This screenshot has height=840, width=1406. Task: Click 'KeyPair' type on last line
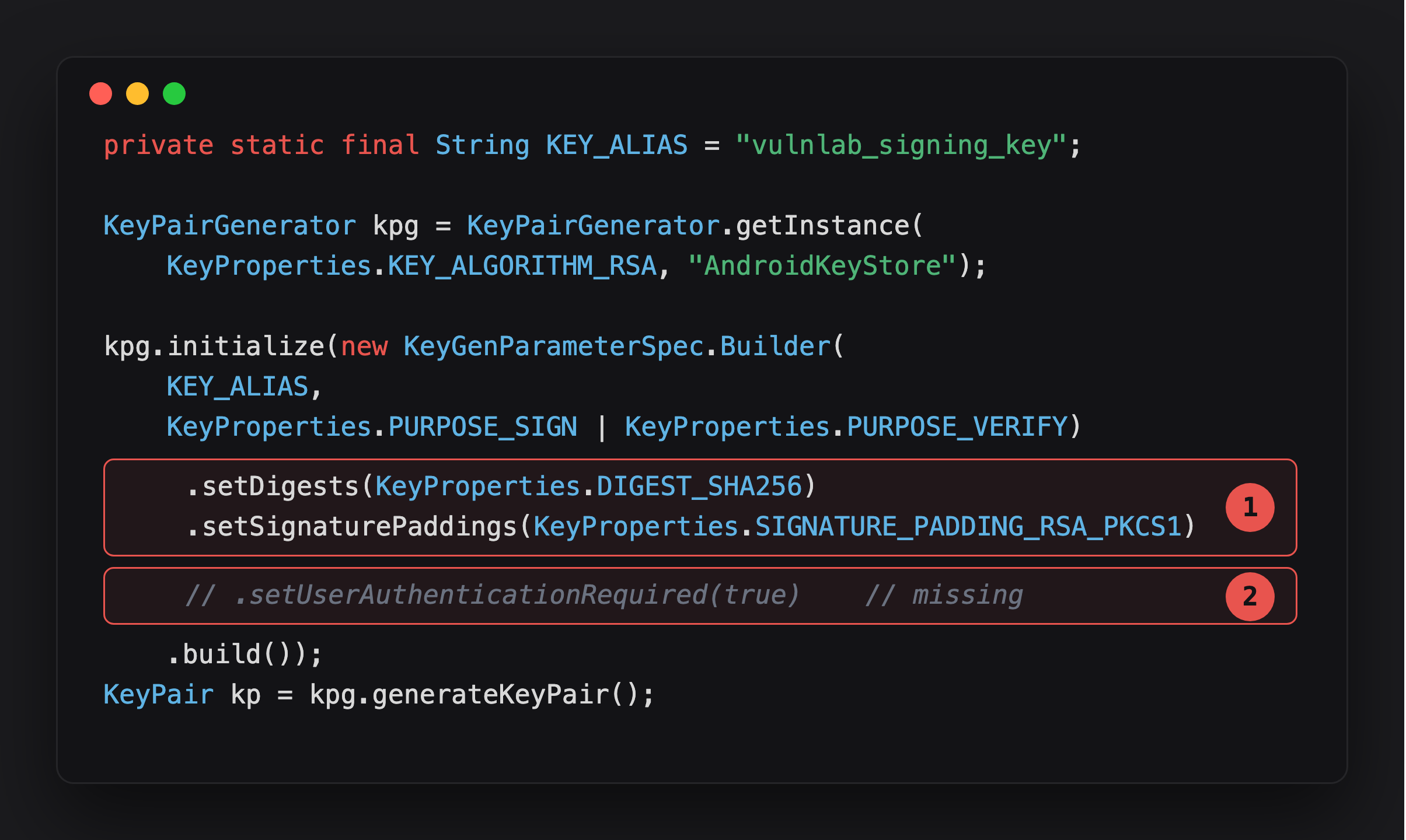pyautogui.click(x=159, y=695)
